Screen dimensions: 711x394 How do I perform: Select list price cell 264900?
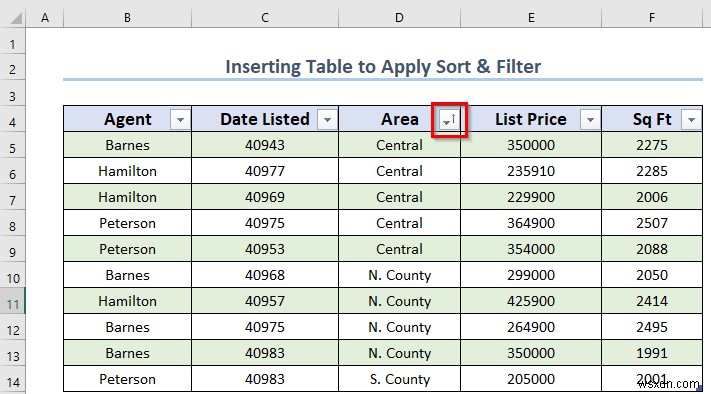[531, 327]
